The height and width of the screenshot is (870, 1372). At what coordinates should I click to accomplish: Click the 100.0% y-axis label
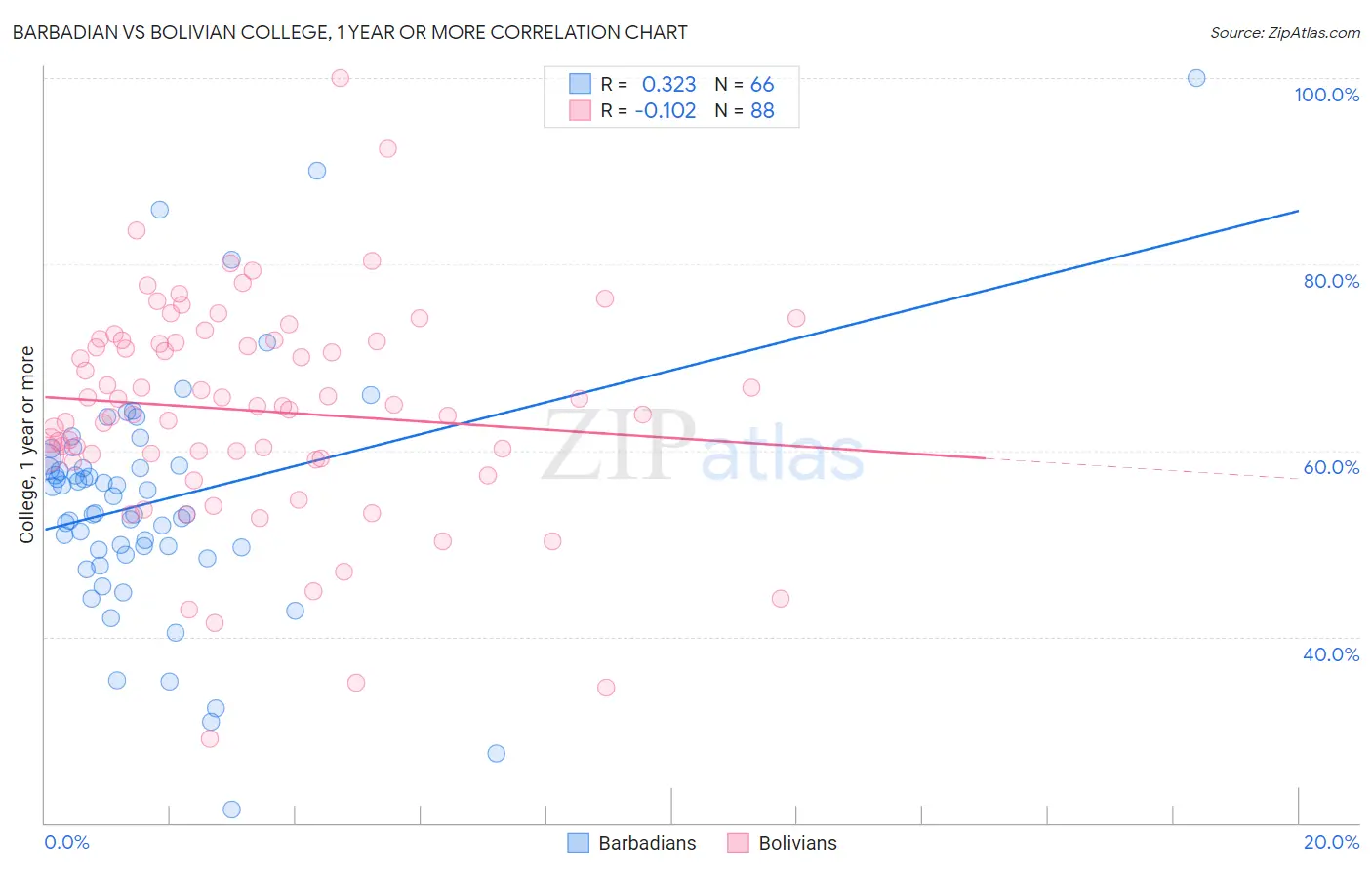(1326, 95)
